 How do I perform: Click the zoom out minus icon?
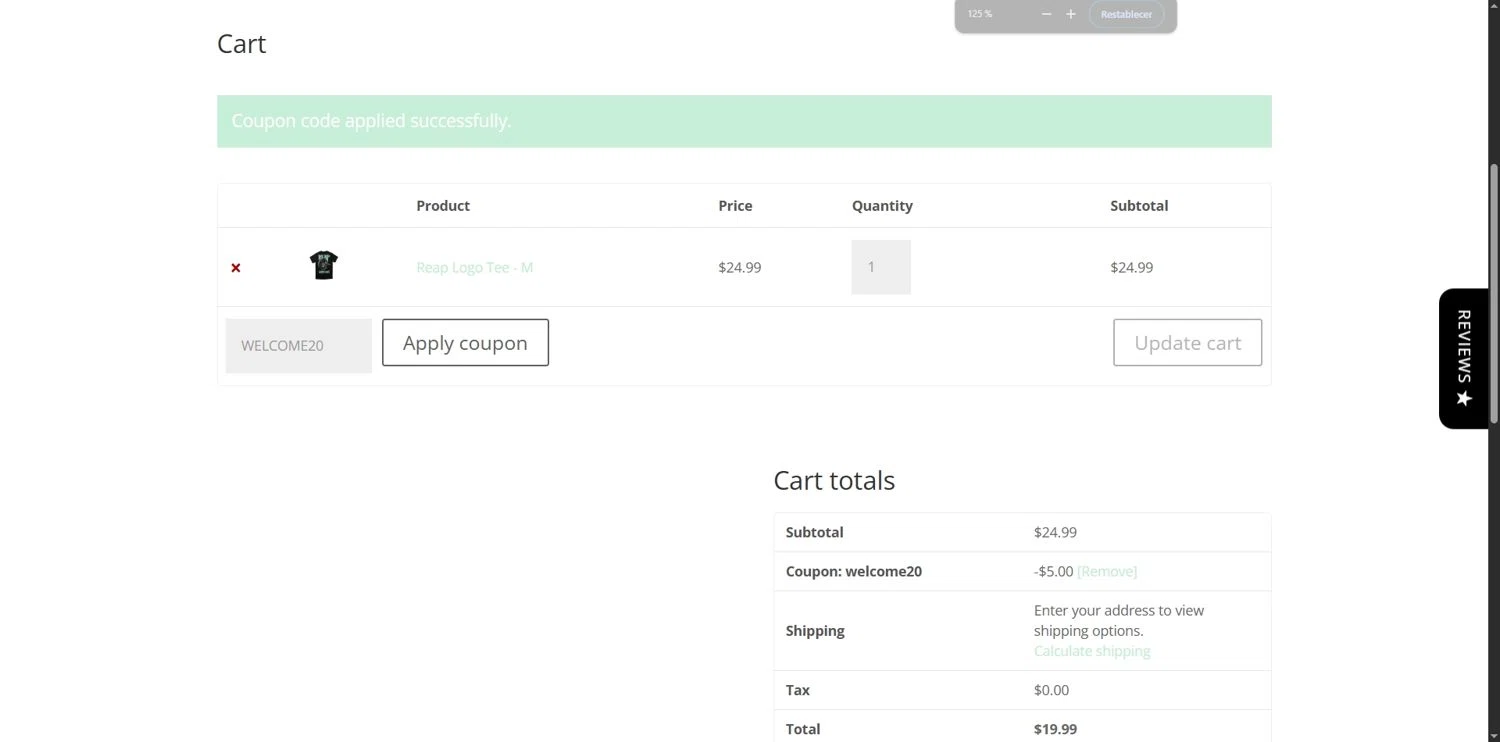tap(1046, 14)
